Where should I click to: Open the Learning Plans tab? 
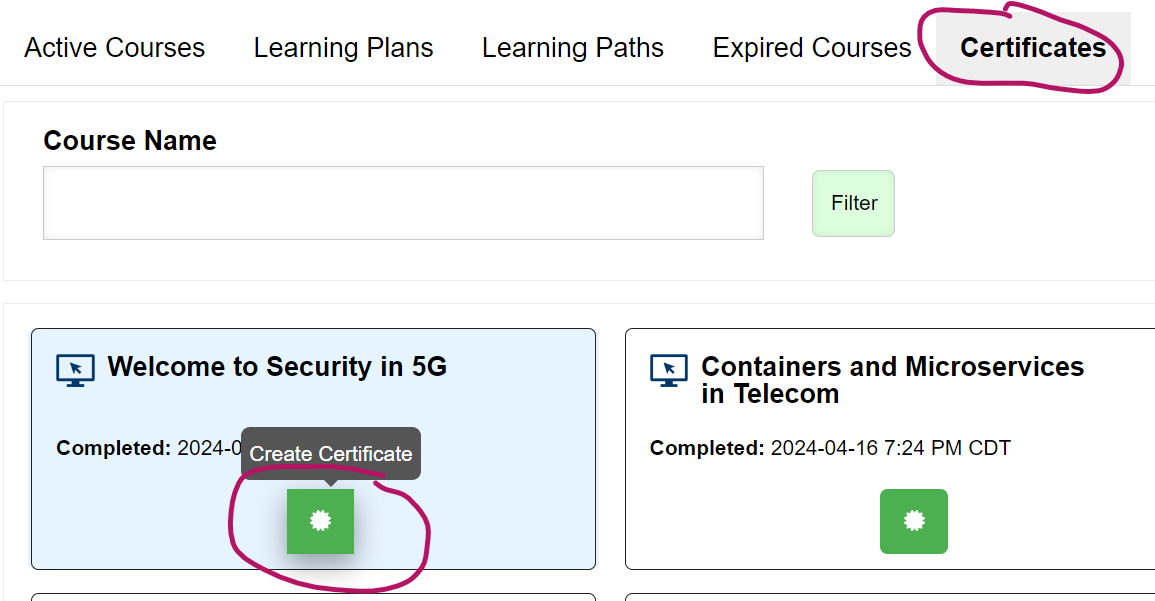point(343,48)
